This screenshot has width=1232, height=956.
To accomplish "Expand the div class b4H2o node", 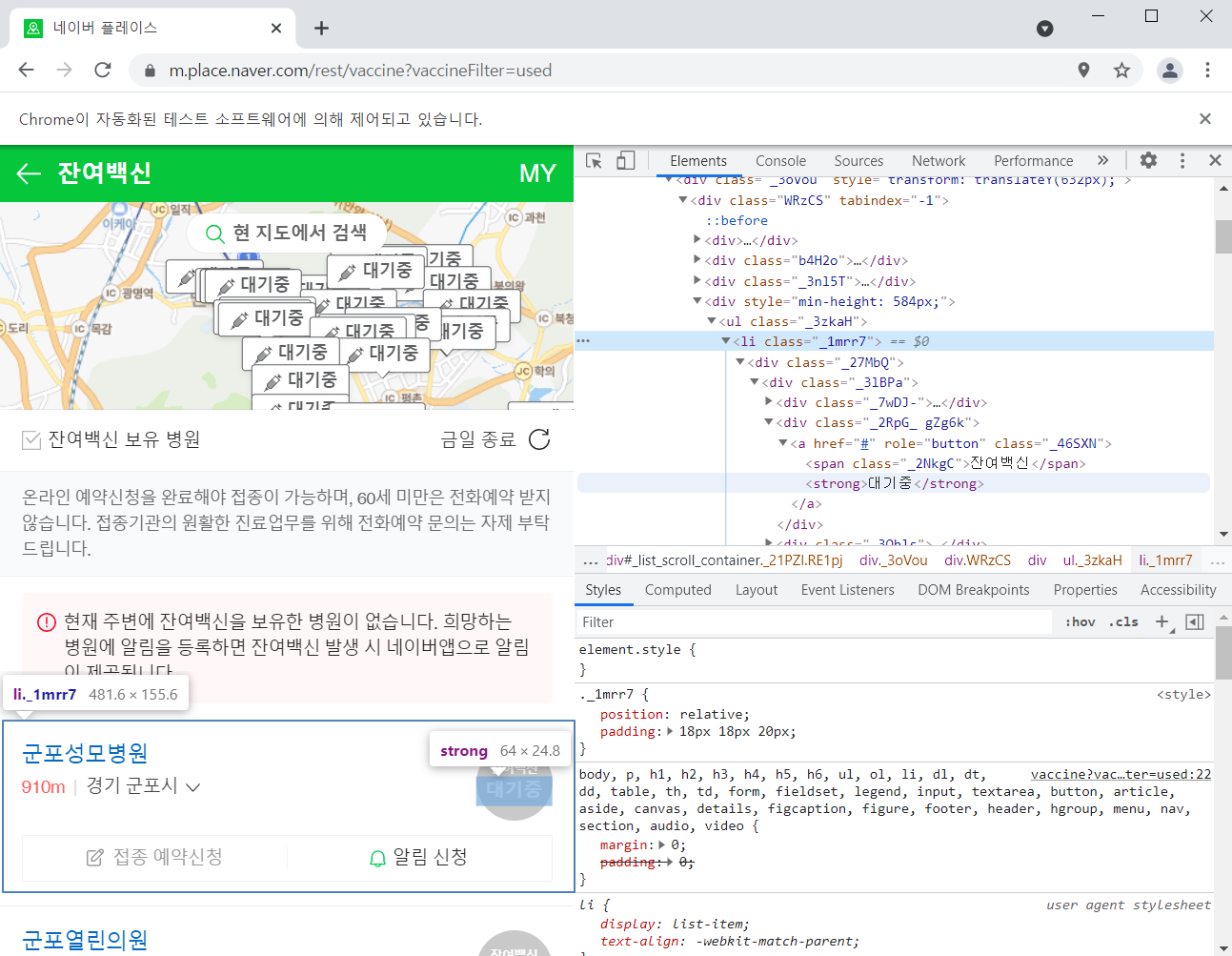I will coord(697,260).
